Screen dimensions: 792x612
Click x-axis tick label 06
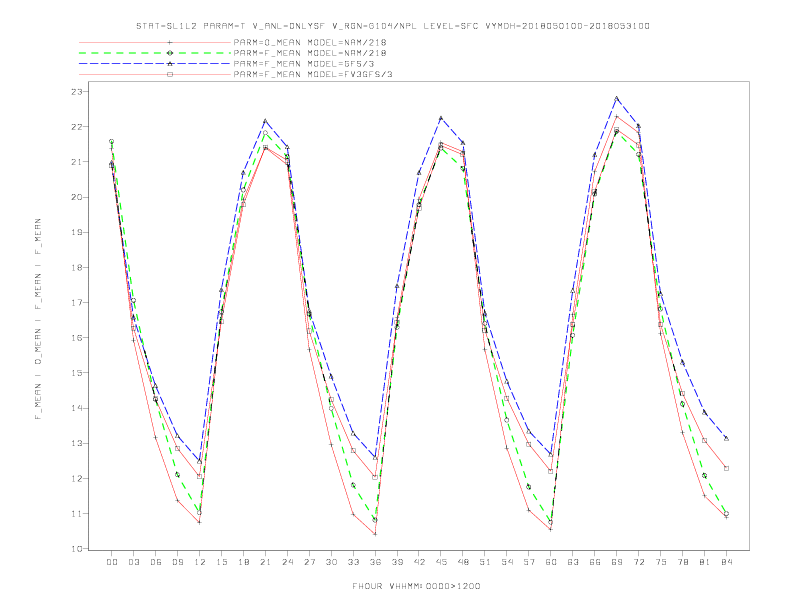(x=156, y=562)
